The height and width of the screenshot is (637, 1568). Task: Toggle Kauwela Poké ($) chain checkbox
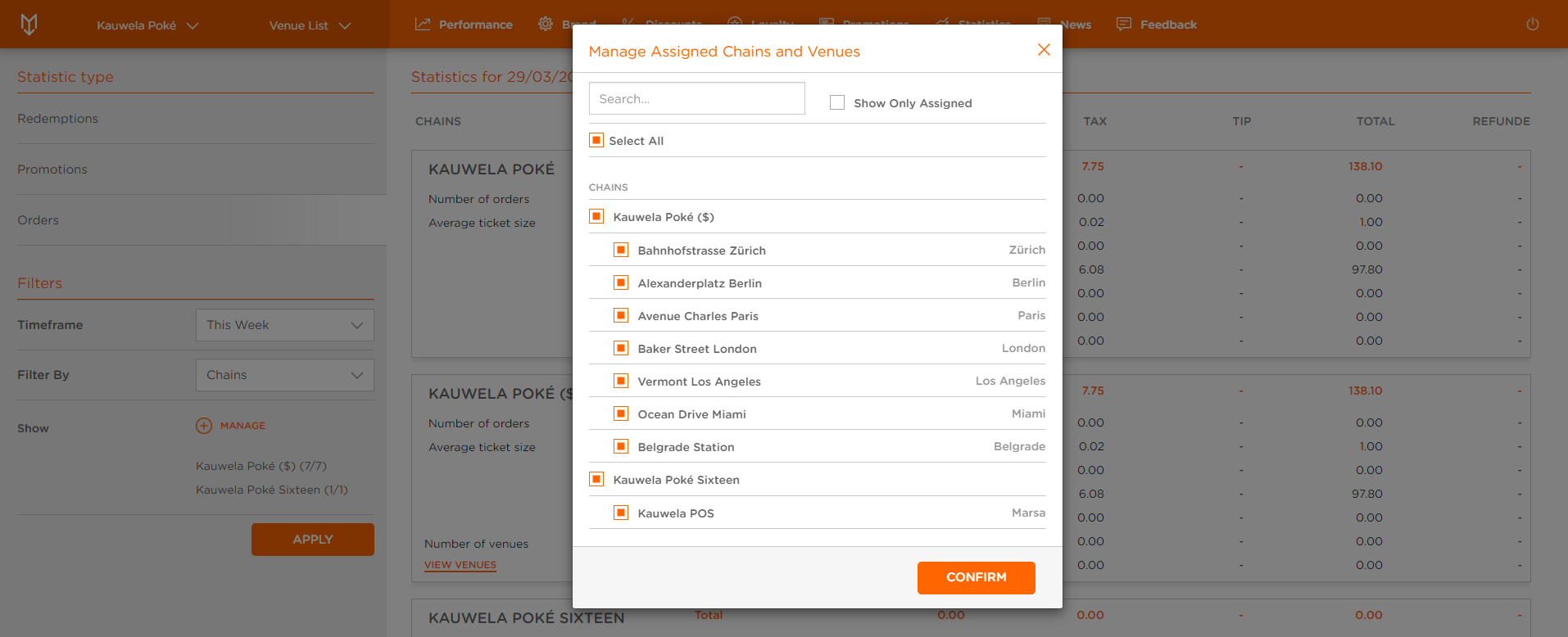596,217
